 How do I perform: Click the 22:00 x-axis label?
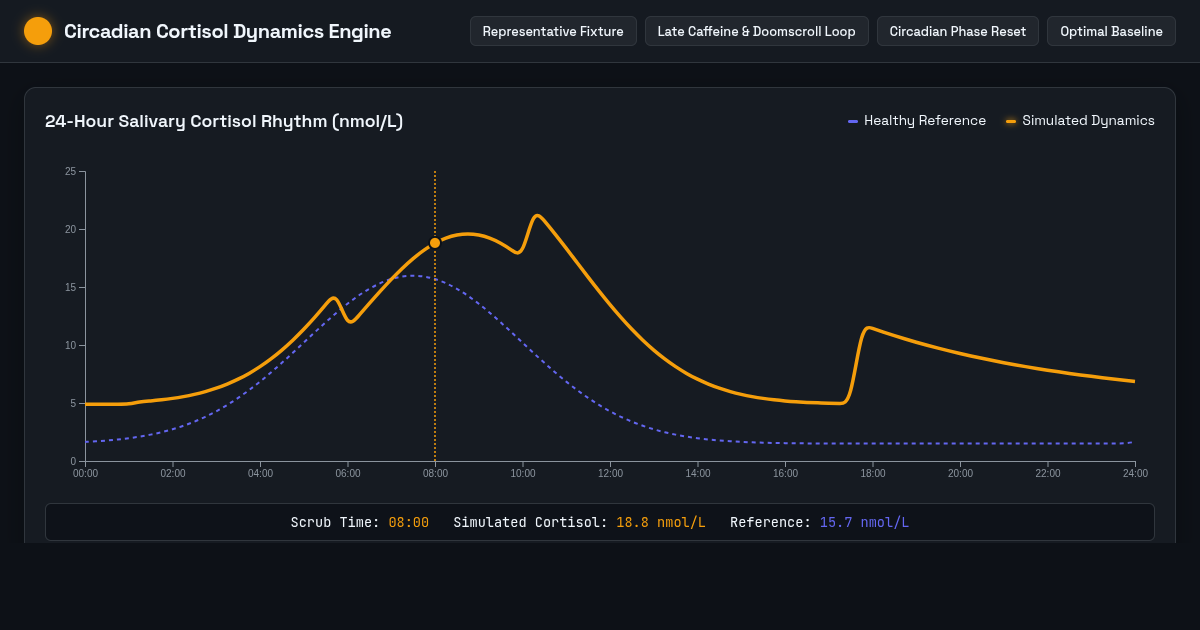(x=1048, y=473)
